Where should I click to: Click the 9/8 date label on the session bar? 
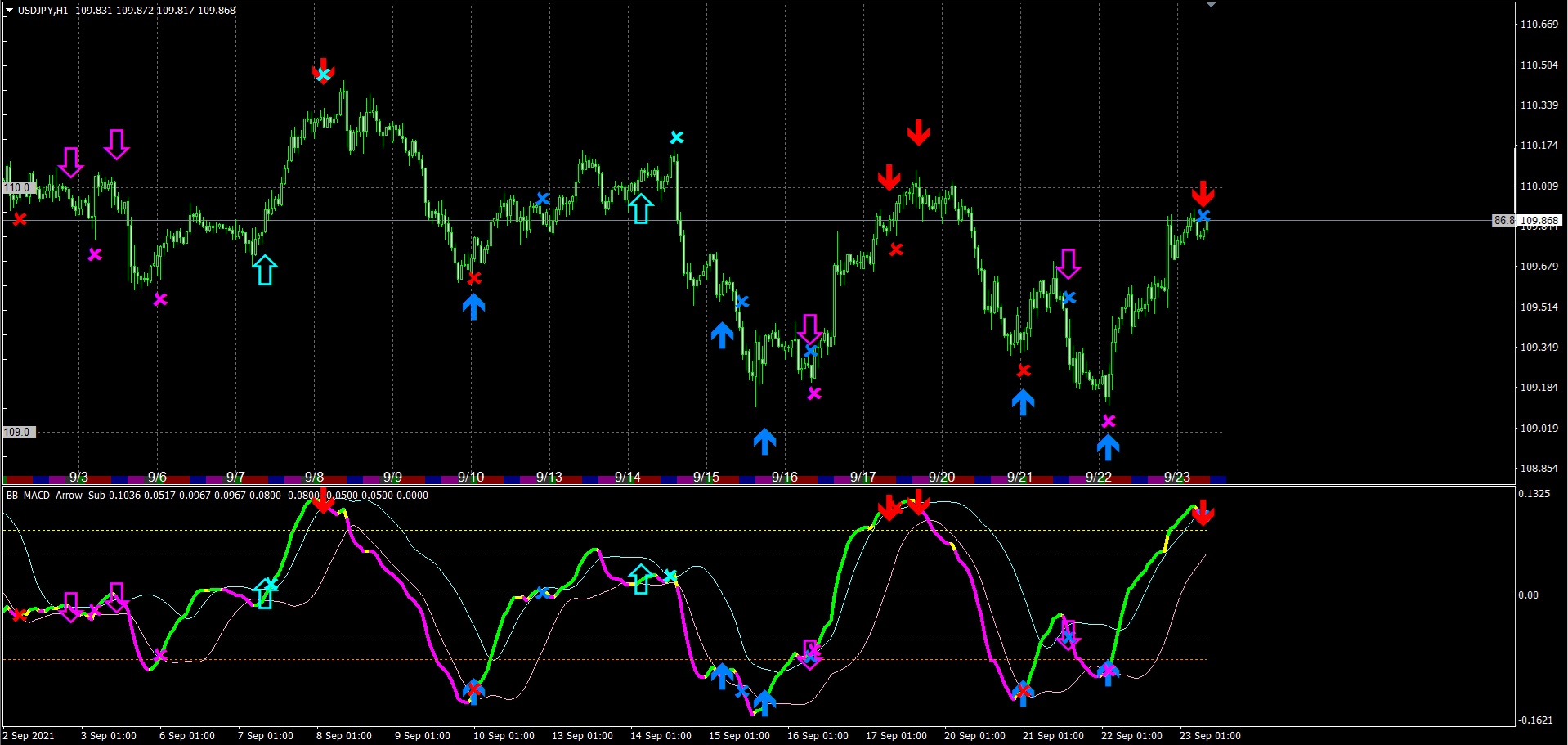314,478
